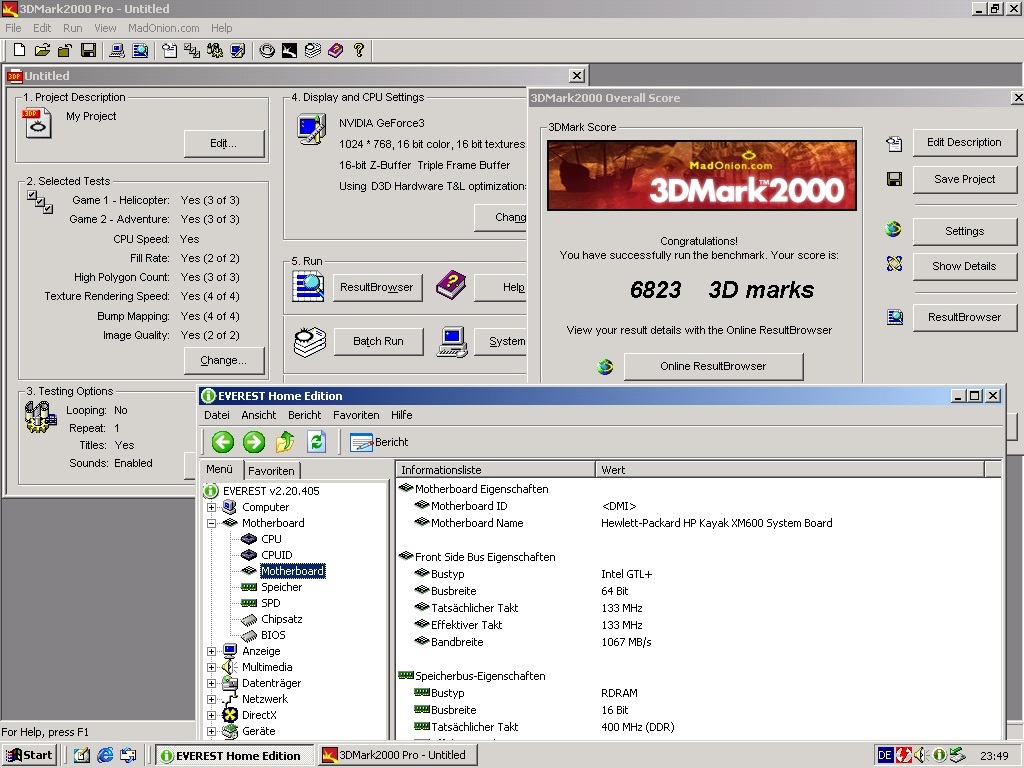Click the New document toolbar icon

[19, 50]
